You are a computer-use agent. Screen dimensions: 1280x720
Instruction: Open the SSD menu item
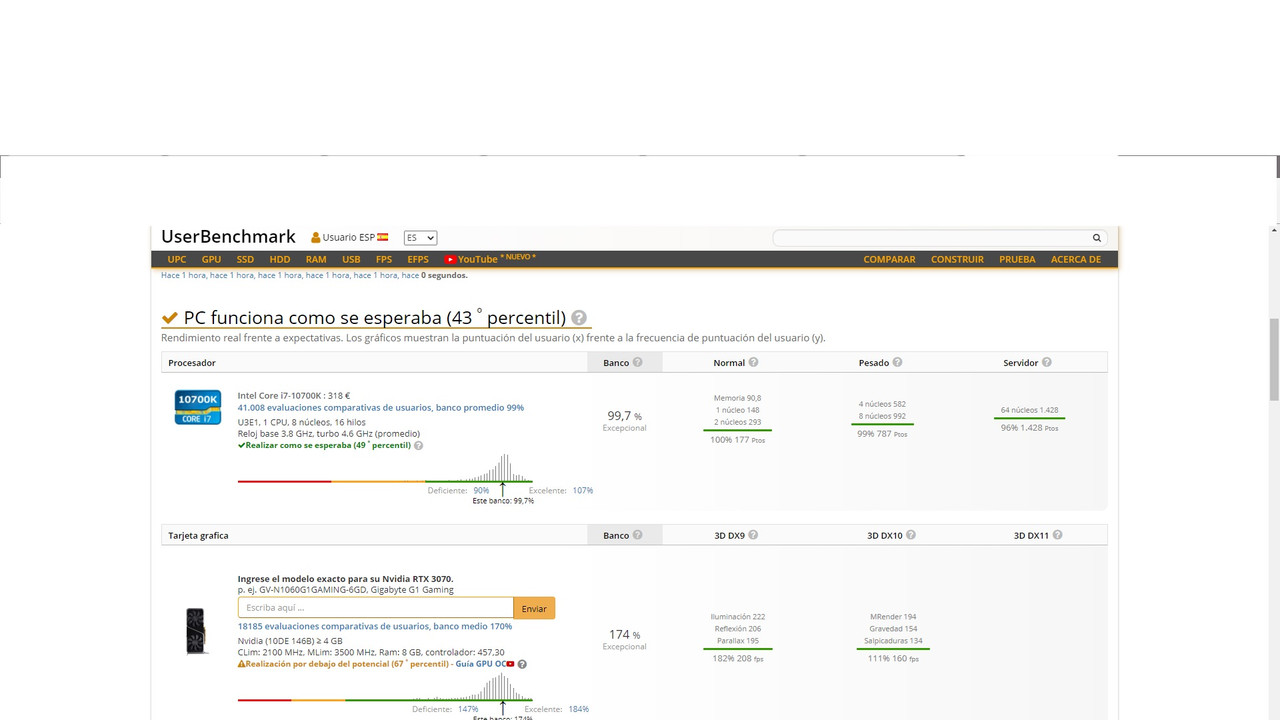[245, 259]
